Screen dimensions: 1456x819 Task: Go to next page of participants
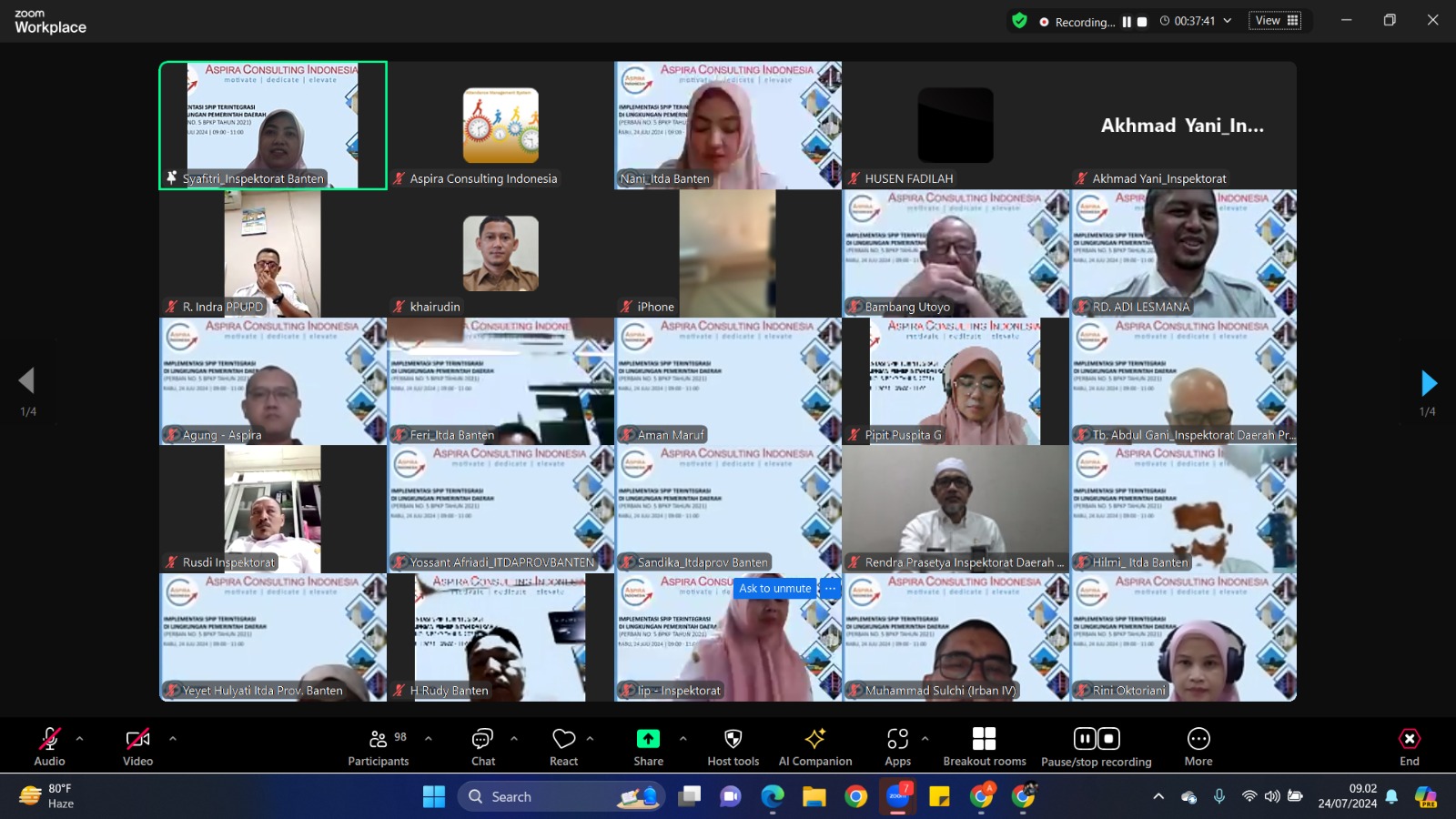[1429, 383]
